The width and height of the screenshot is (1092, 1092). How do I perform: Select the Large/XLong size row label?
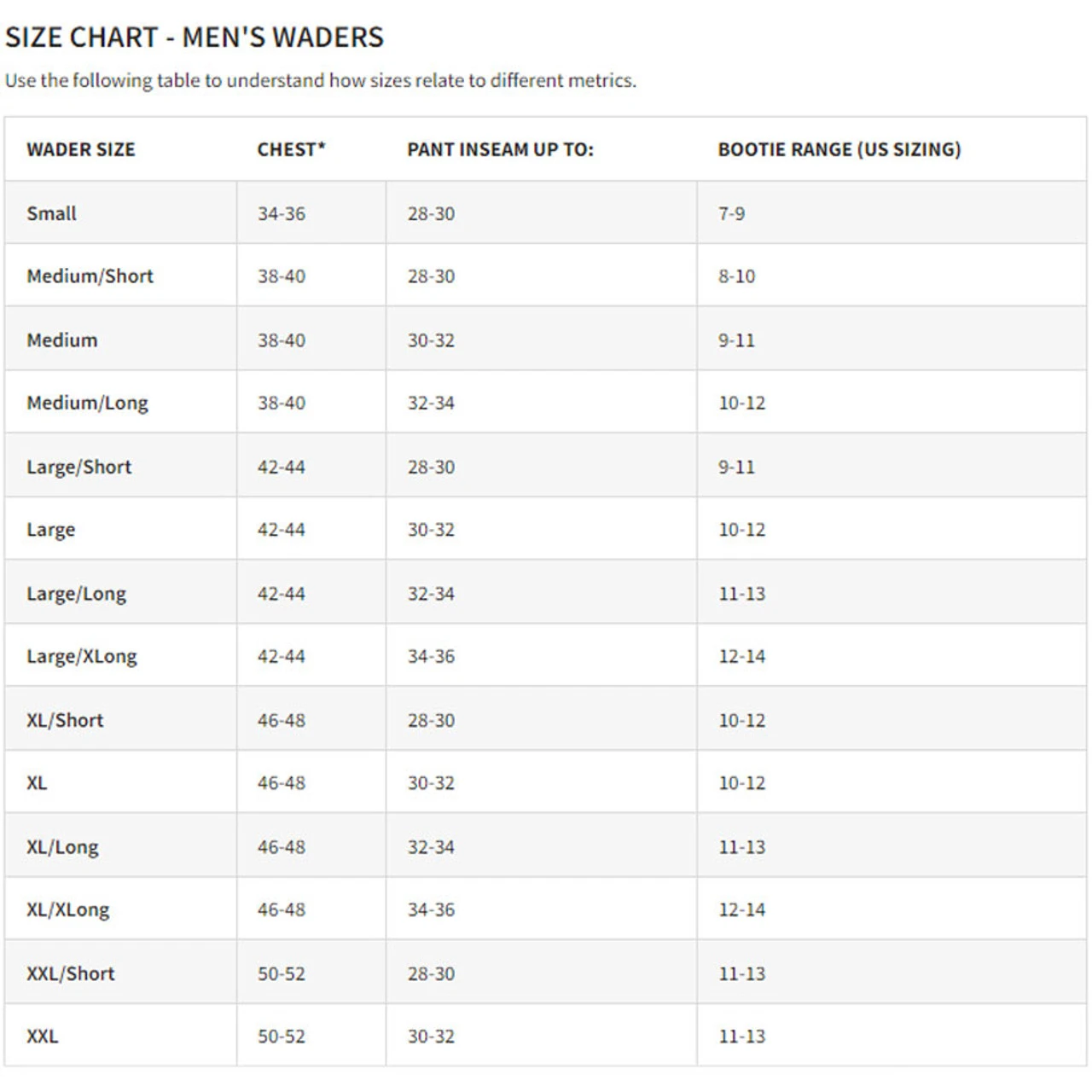point(81,656)
